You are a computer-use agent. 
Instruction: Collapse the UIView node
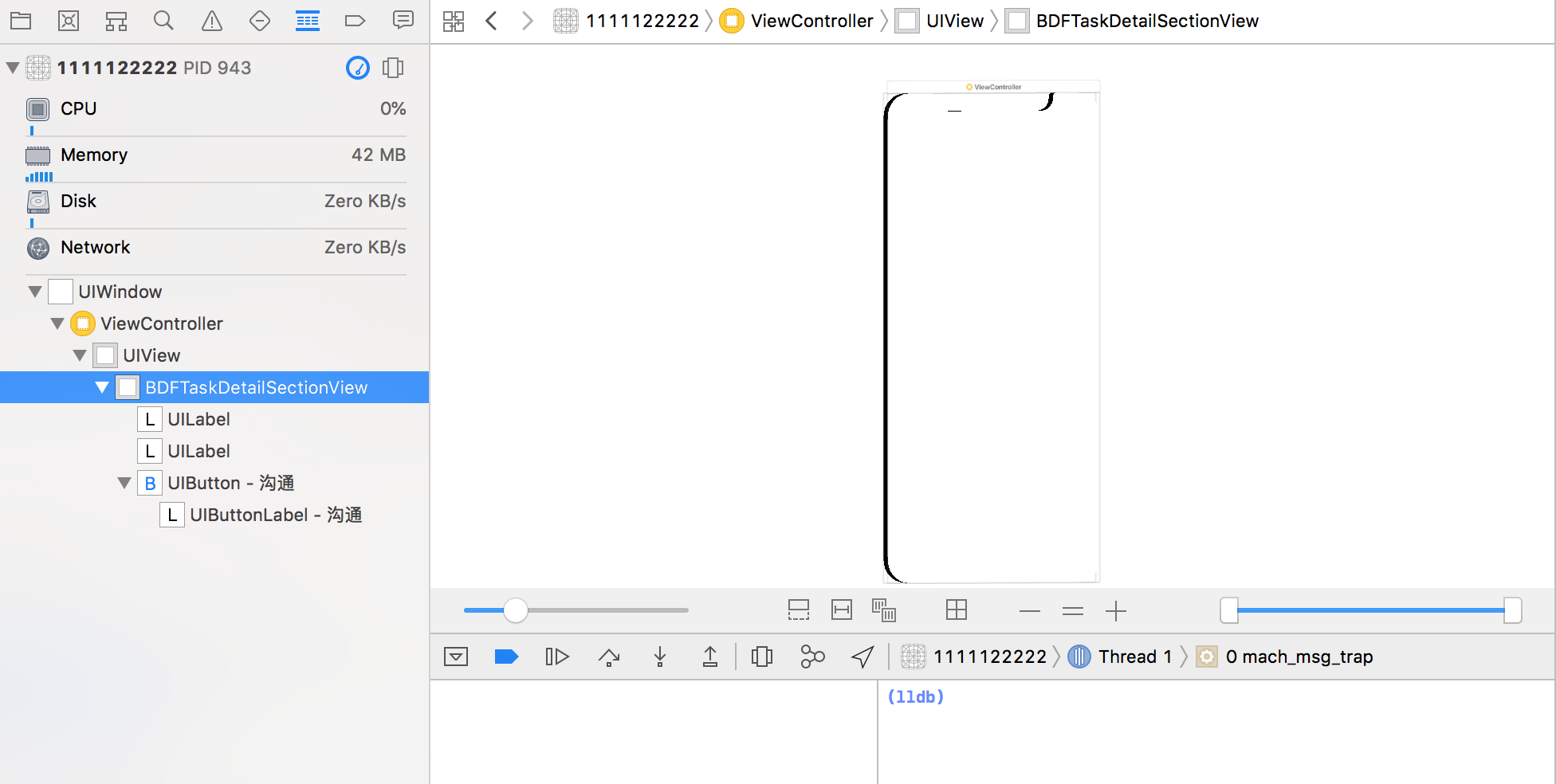point(80,355)
